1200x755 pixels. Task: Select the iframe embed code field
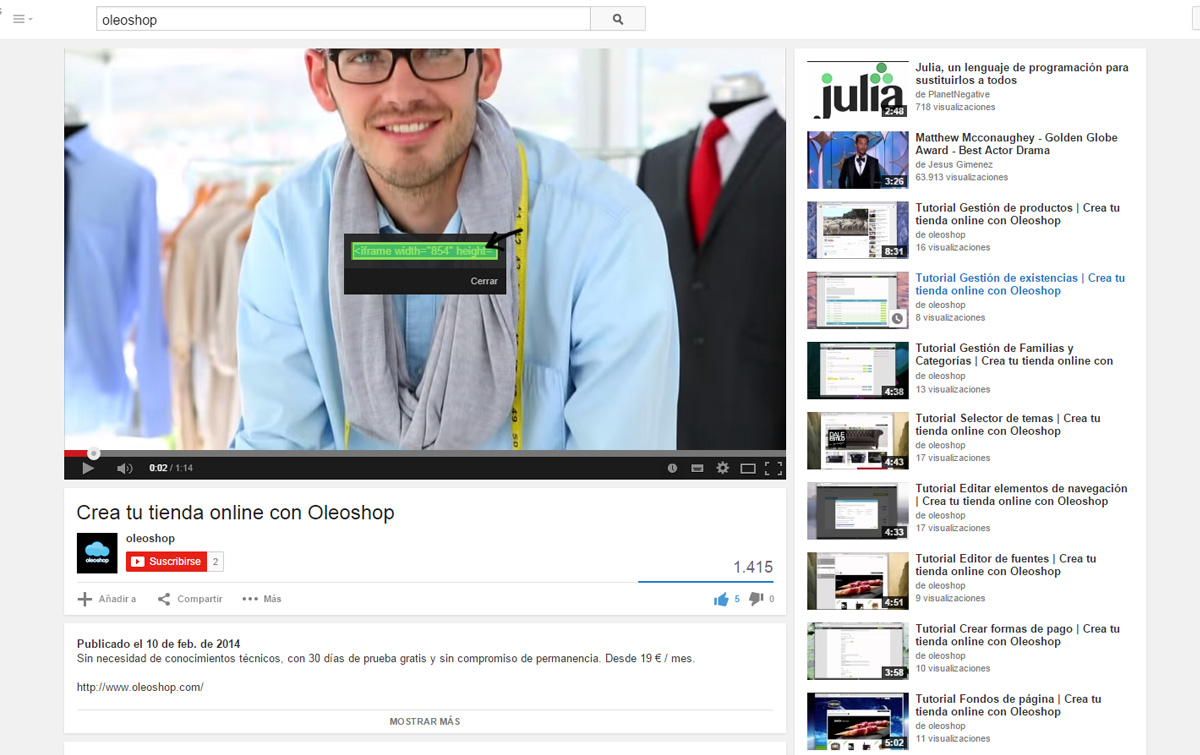click(x=424, y=251)
